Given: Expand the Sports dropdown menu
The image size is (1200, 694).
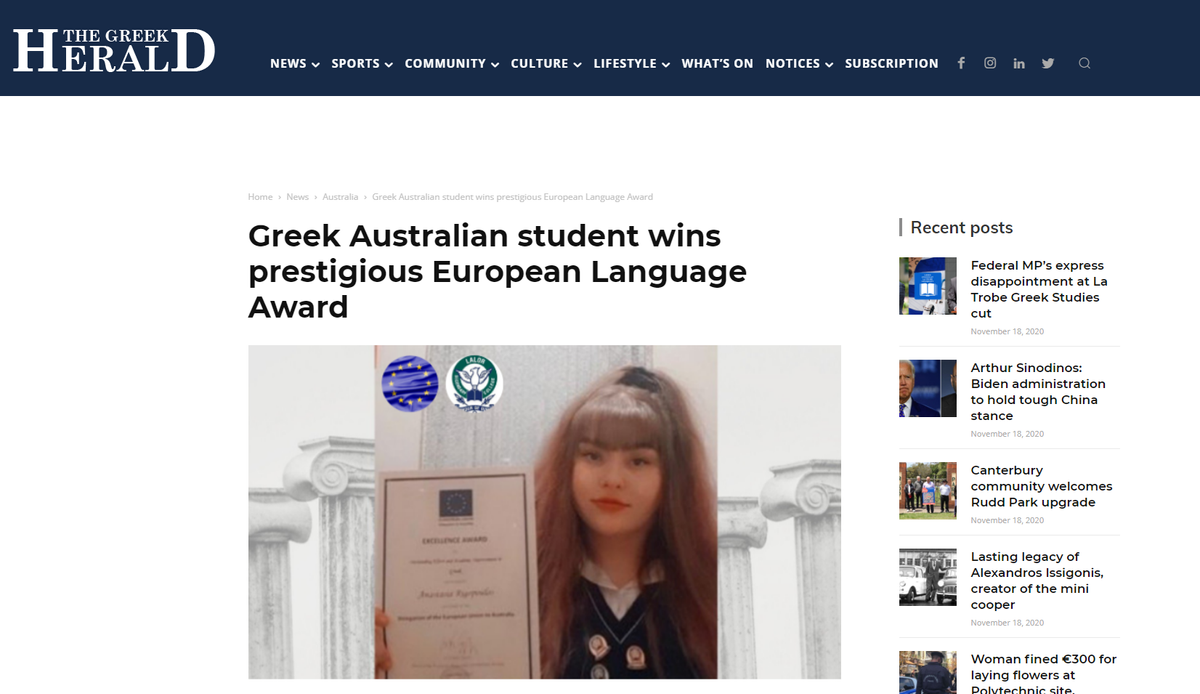Looking at the screenshot, I should click(362, 63).
